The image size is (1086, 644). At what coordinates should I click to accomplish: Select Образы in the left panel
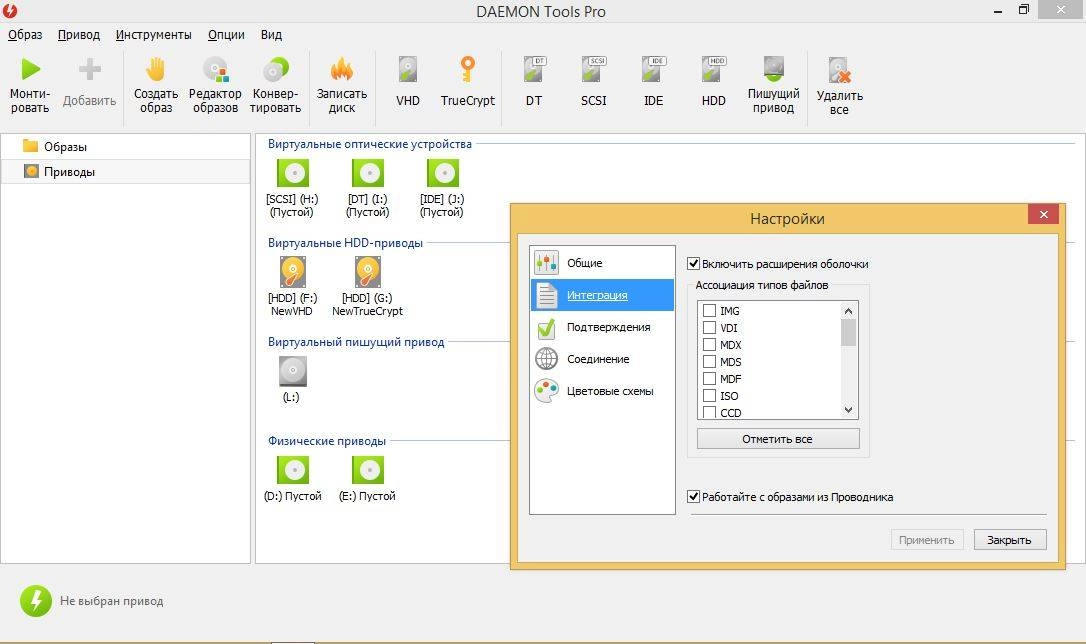pos(125,147)
